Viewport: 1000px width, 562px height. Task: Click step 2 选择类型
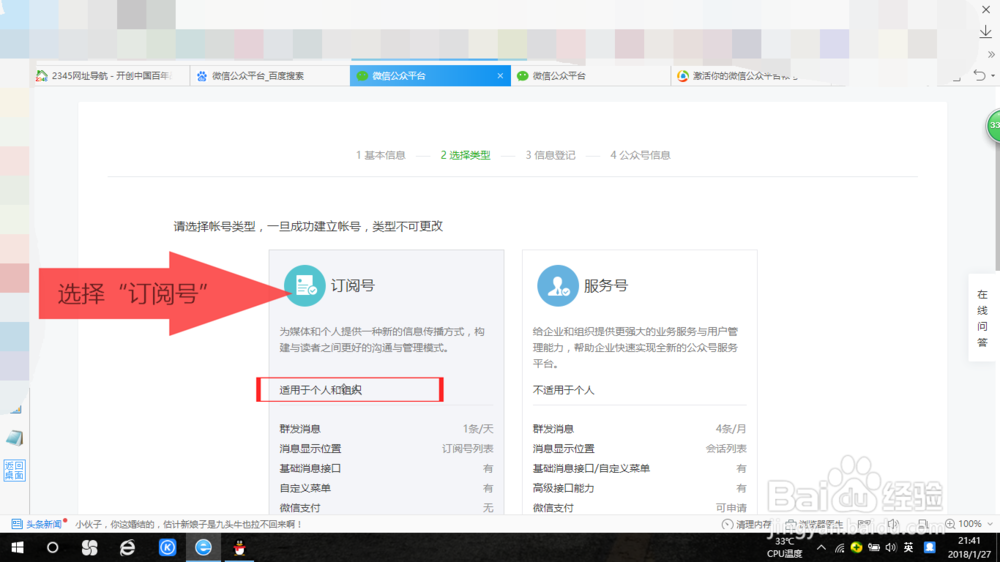point(466,155)
